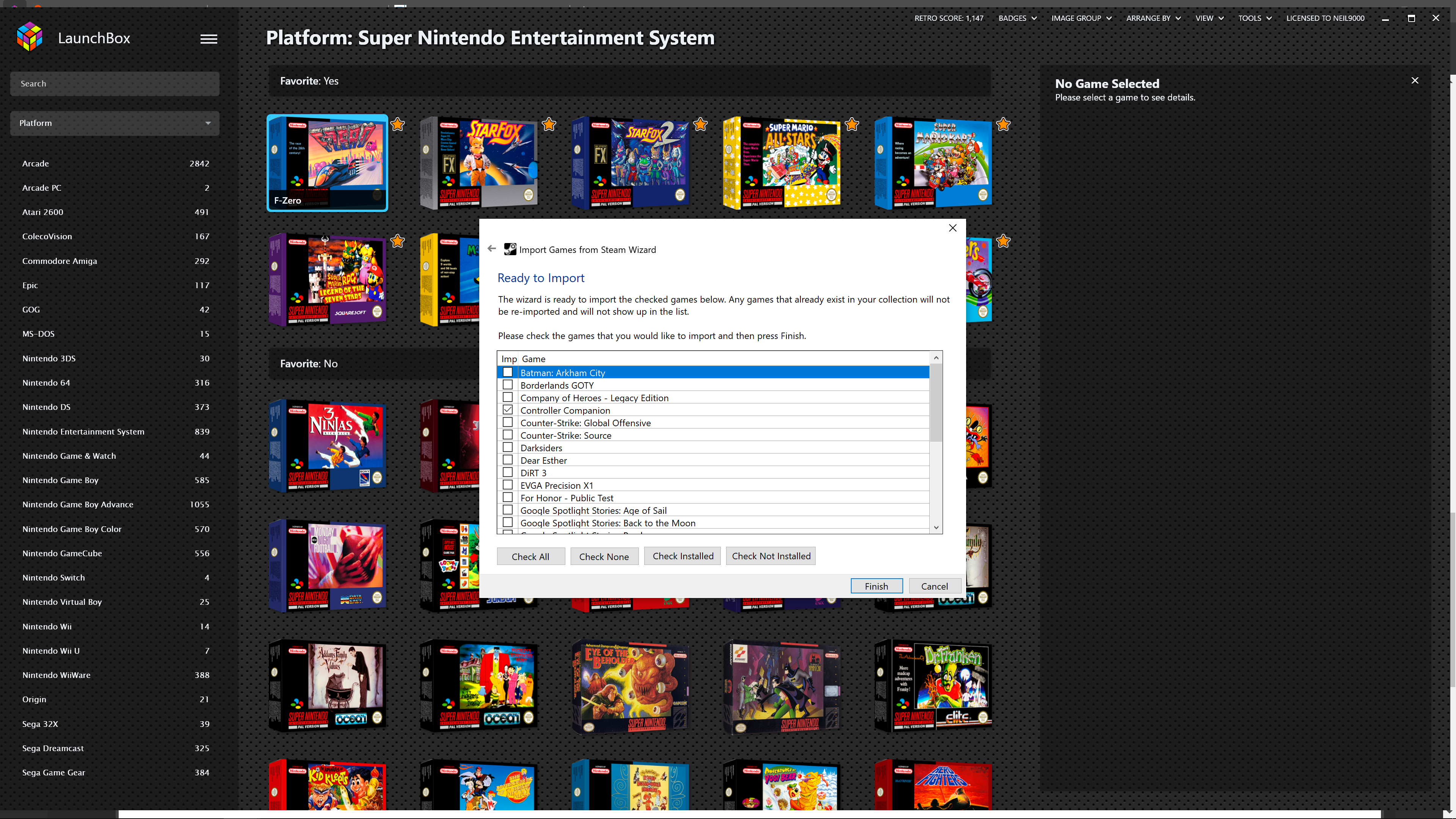The image size is (1456, 819).
Task: Select the 3 Ninjas Kick Back box art
Action: [327, 446]
